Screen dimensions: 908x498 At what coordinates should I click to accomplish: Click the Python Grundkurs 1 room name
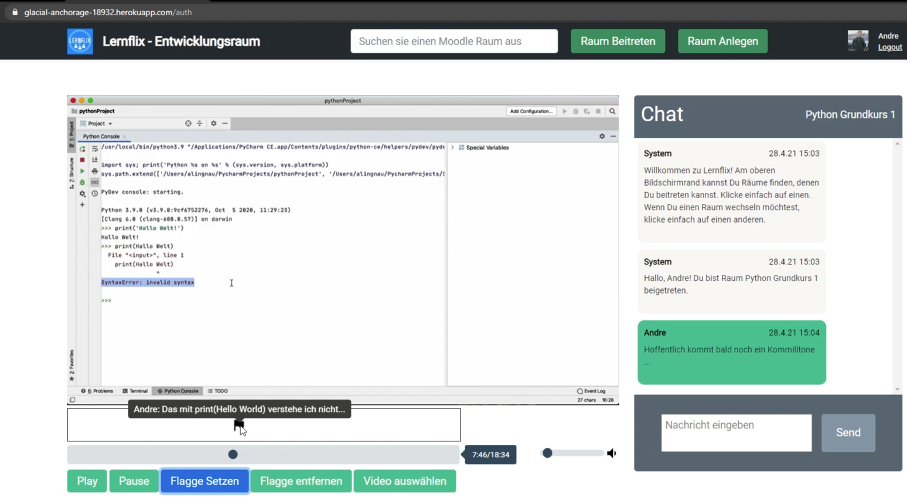click(x=850, y=115)
